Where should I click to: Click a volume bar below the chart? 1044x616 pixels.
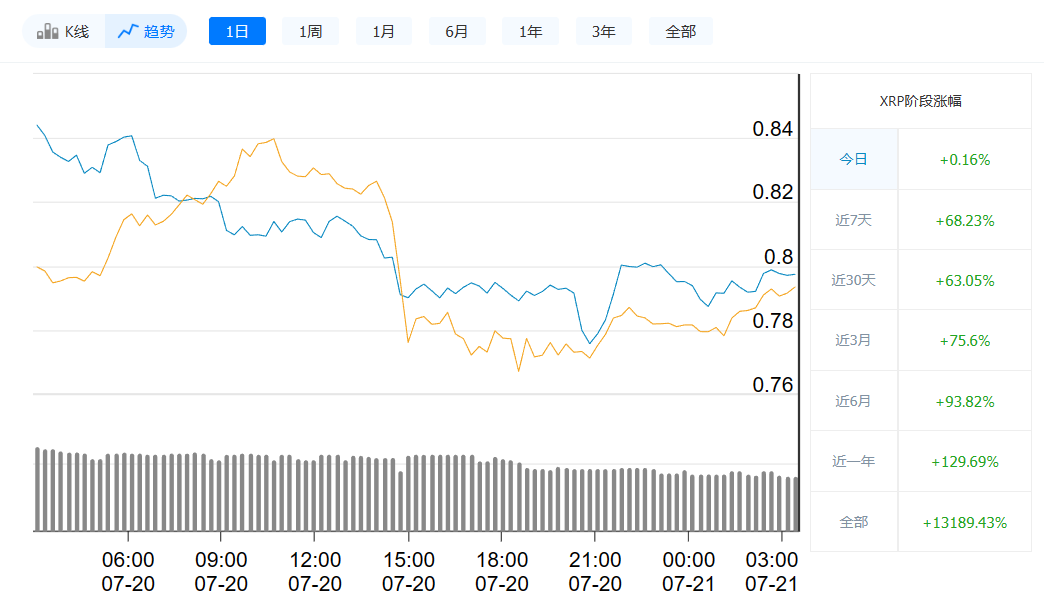pyautogui.click(x=400, y=490)
